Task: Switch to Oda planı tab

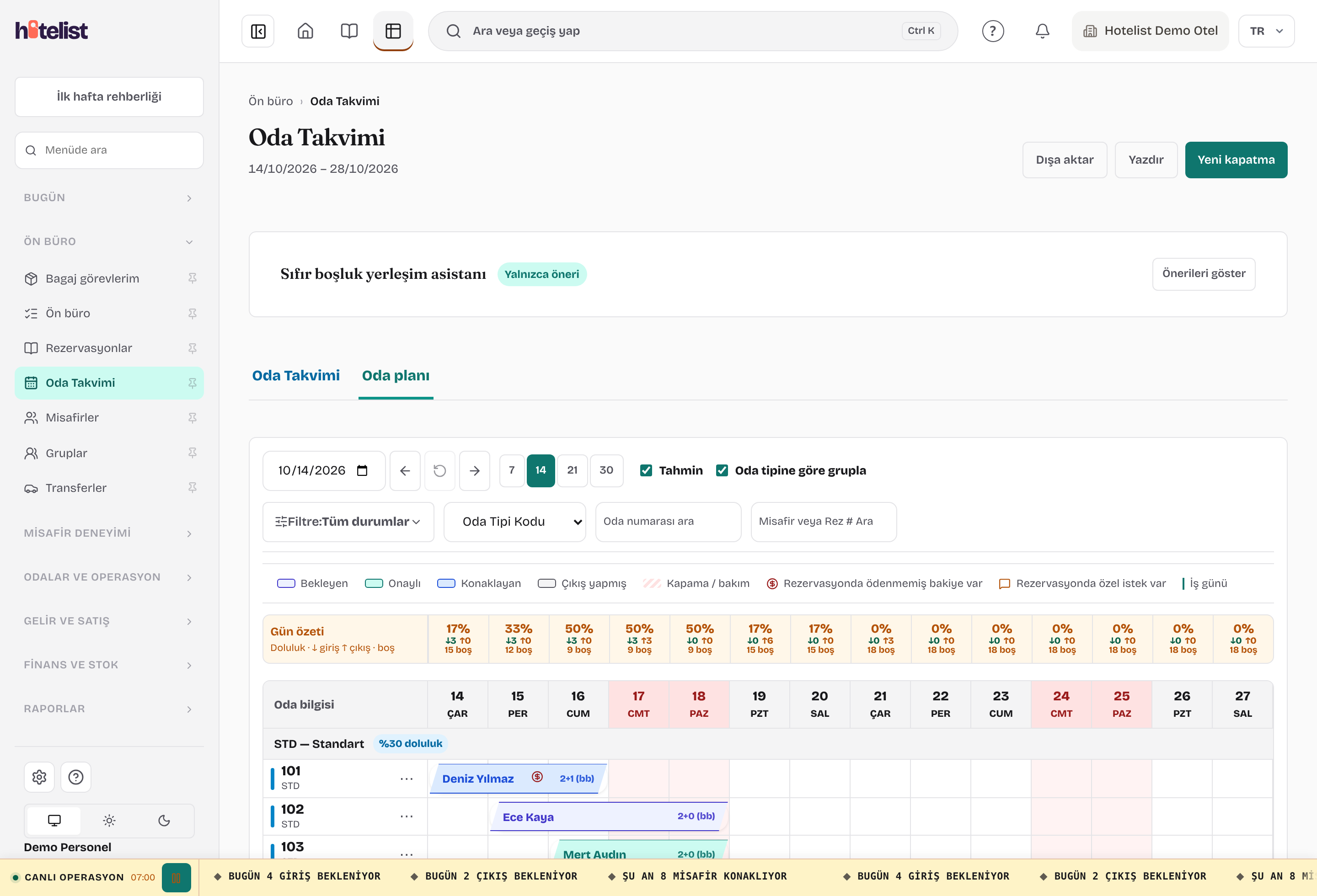Action: [396, 375]
